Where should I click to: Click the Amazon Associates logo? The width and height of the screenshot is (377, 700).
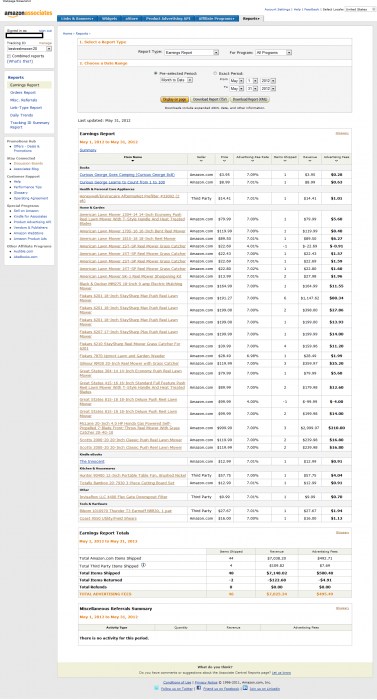point(29,13)
